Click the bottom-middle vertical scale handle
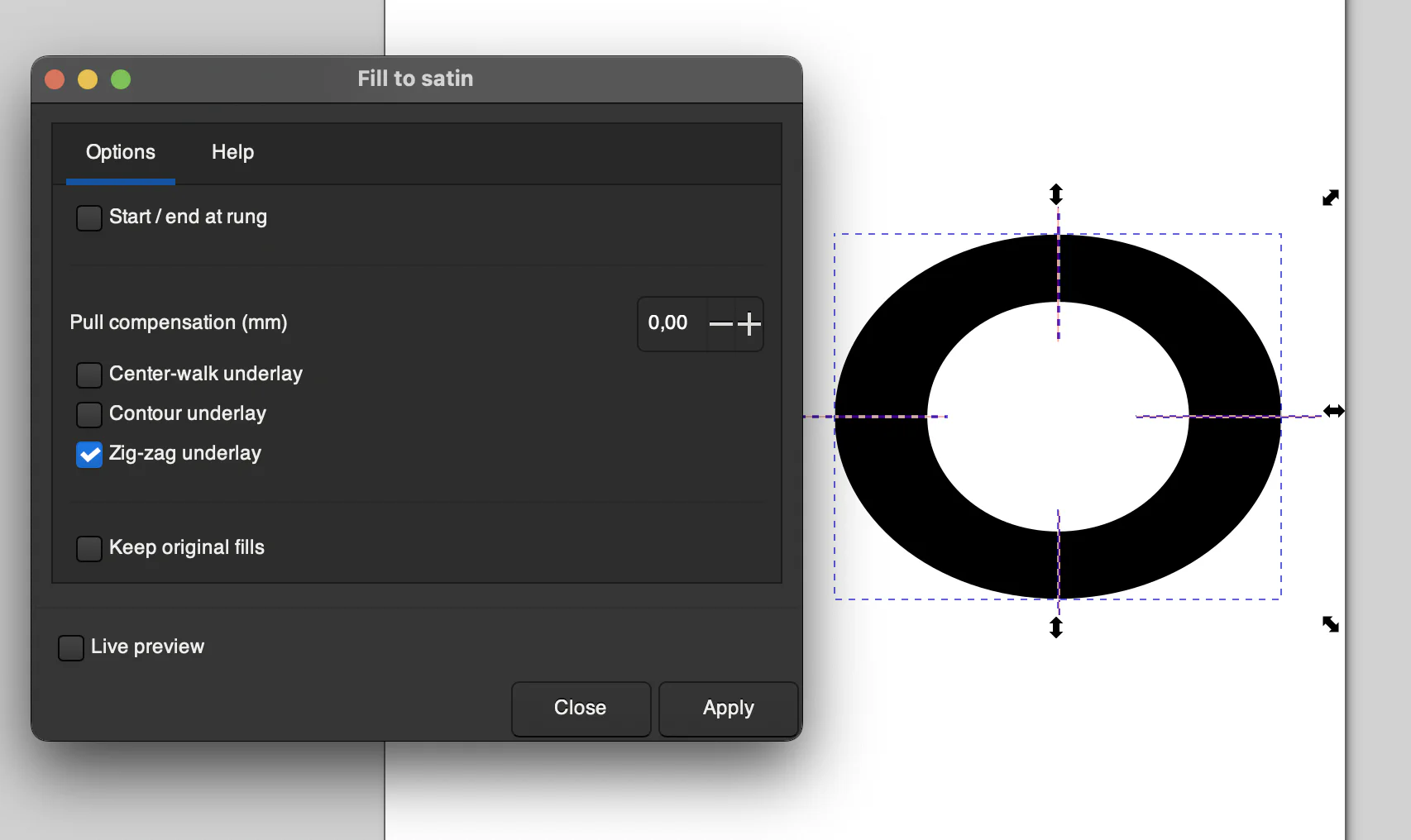The image size is (1411, 840). [x=1056, y=628]
